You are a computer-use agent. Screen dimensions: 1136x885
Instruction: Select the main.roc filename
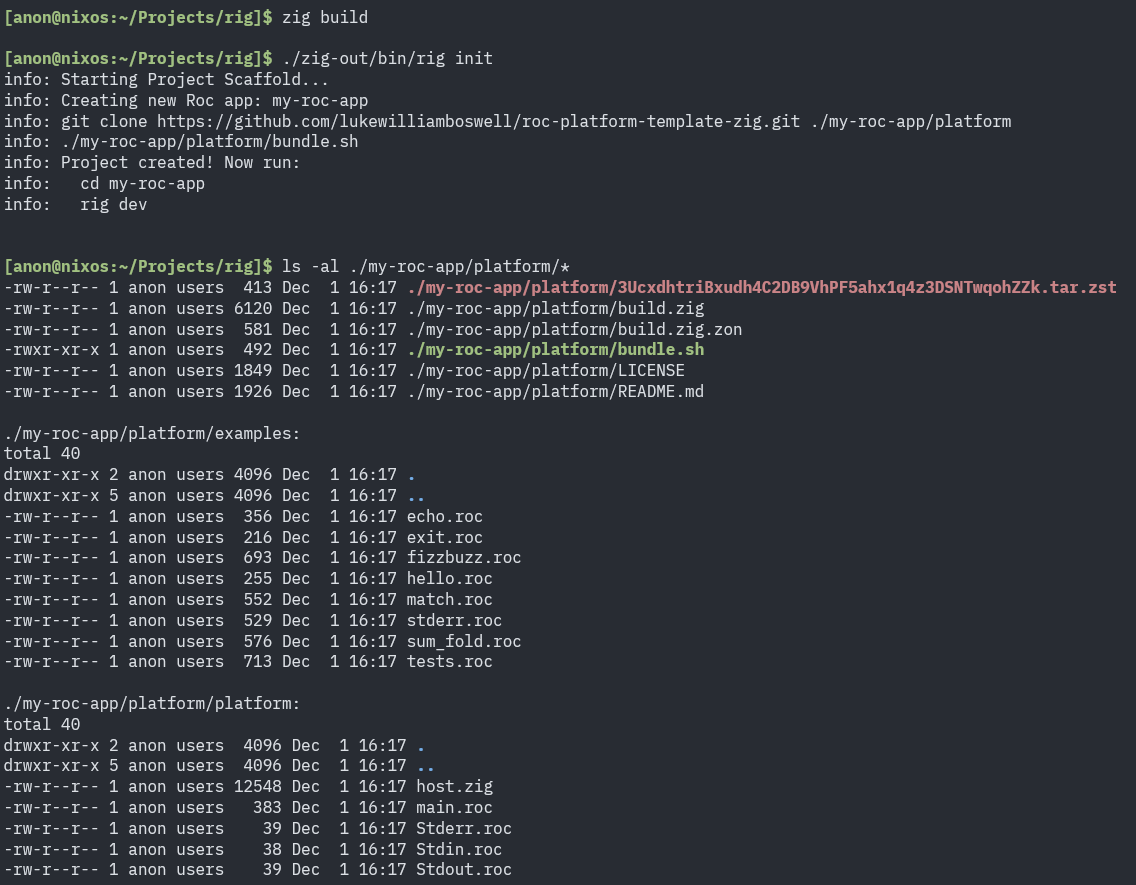pyautogui.click(x=454, y=808)
